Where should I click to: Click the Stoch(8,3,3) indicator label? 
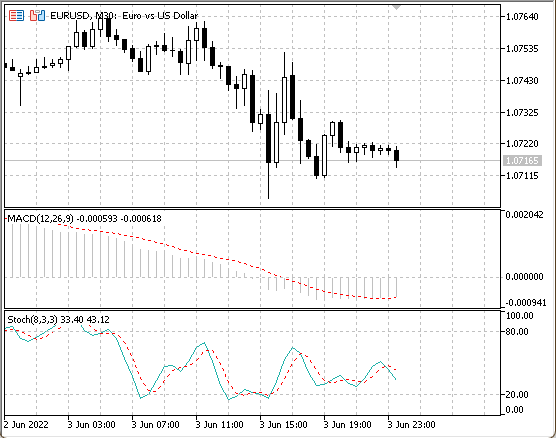pos(32,320)
